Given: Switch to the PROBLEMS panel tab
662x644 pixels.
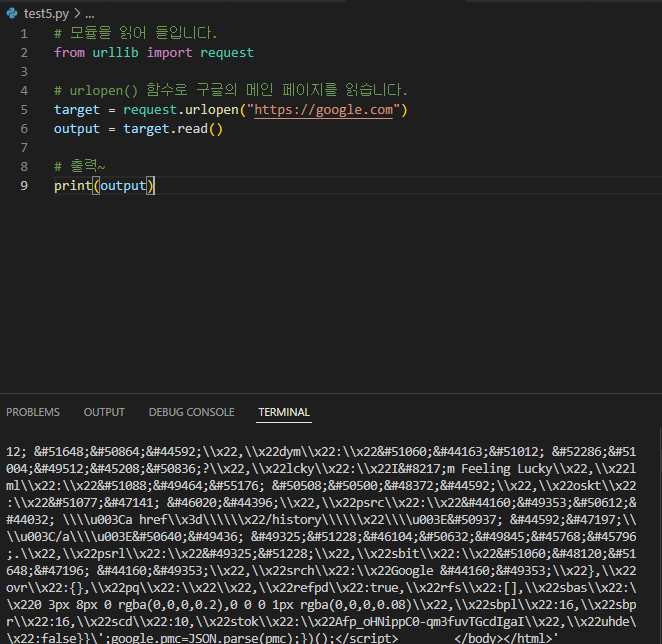Looking at the screenshot, I should 33,412.
